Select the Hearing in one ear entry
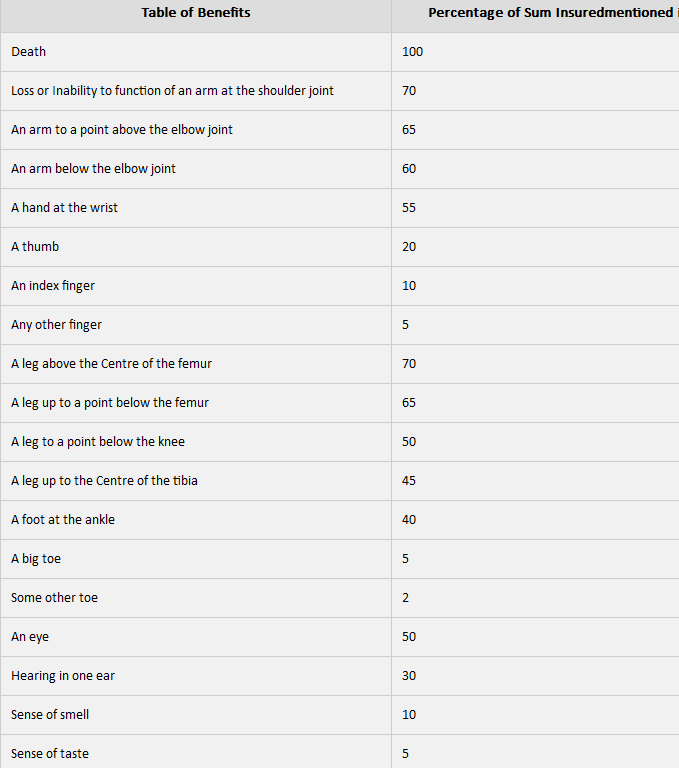679x768 pixels. pyautogui.click(x=63, y=676)
